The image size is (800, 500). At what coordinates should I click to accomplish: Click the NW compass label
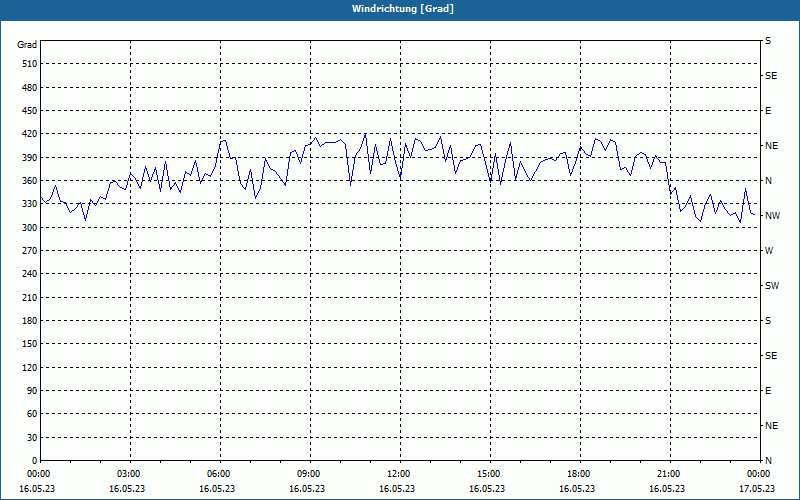tap(772, 216)
